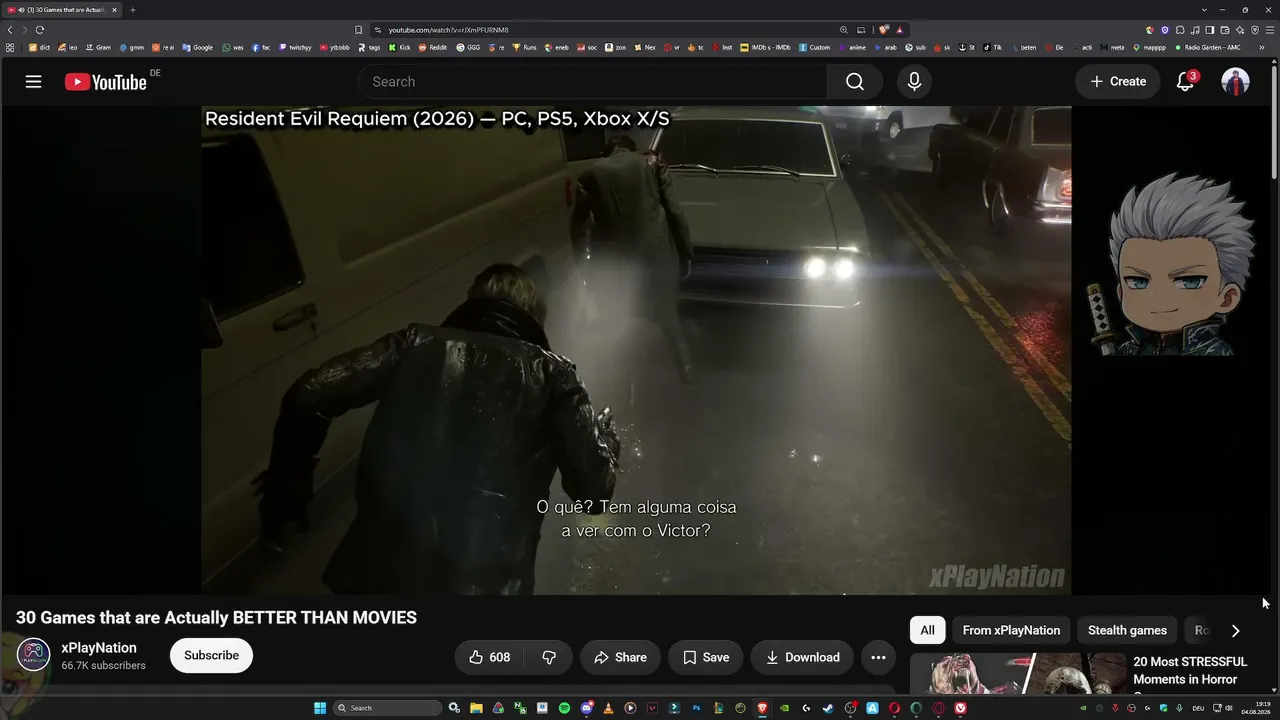Save video to playlist
This screenshot has width=1280, height=720.
[x=706, y=657]
